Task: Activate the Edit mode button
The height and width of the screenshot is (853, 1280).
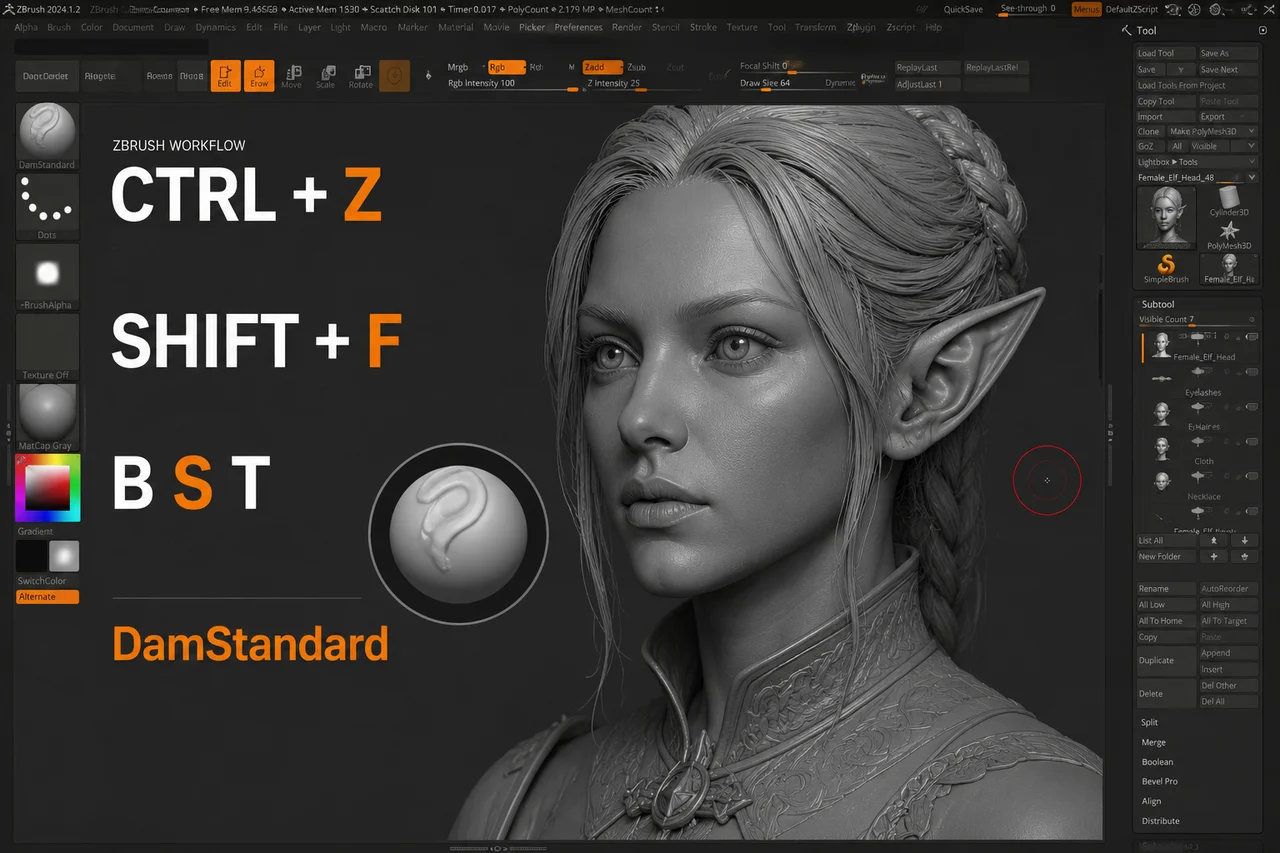Action: click(x=225, y=75)
